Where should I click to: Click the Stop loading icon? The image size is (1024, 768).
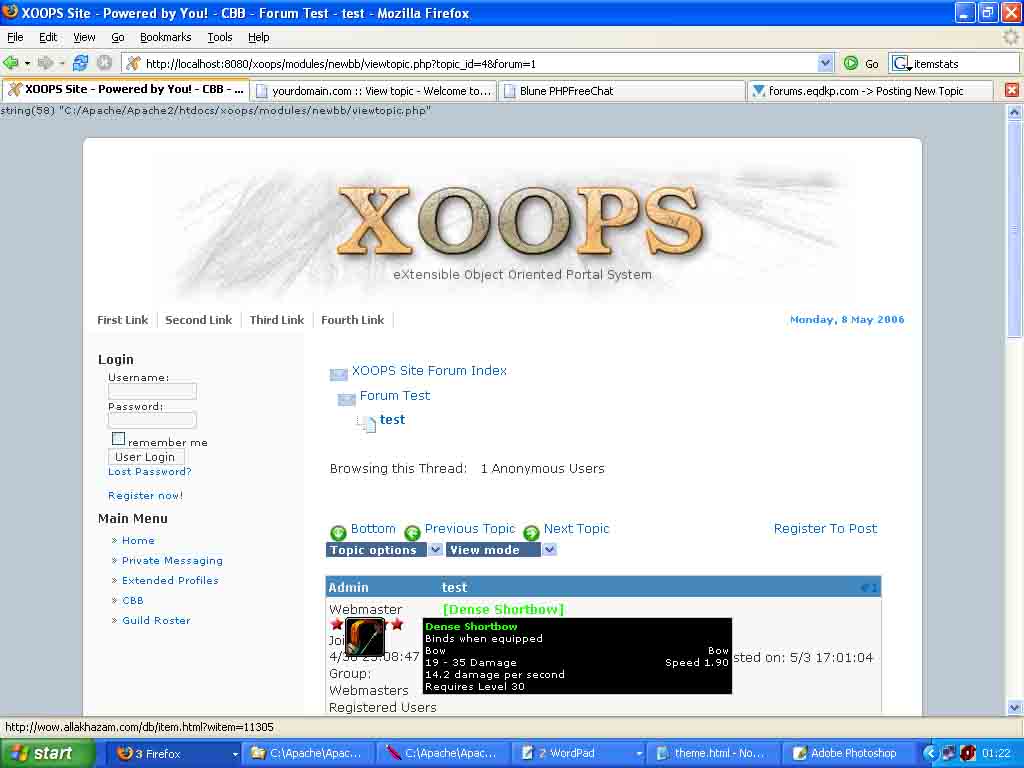click(x=104, y=63)
